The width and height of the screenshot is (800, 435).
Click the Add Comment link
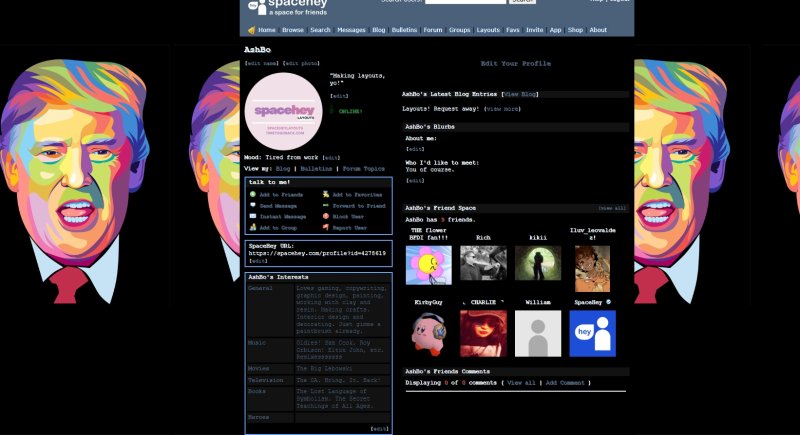coord(566,382)
